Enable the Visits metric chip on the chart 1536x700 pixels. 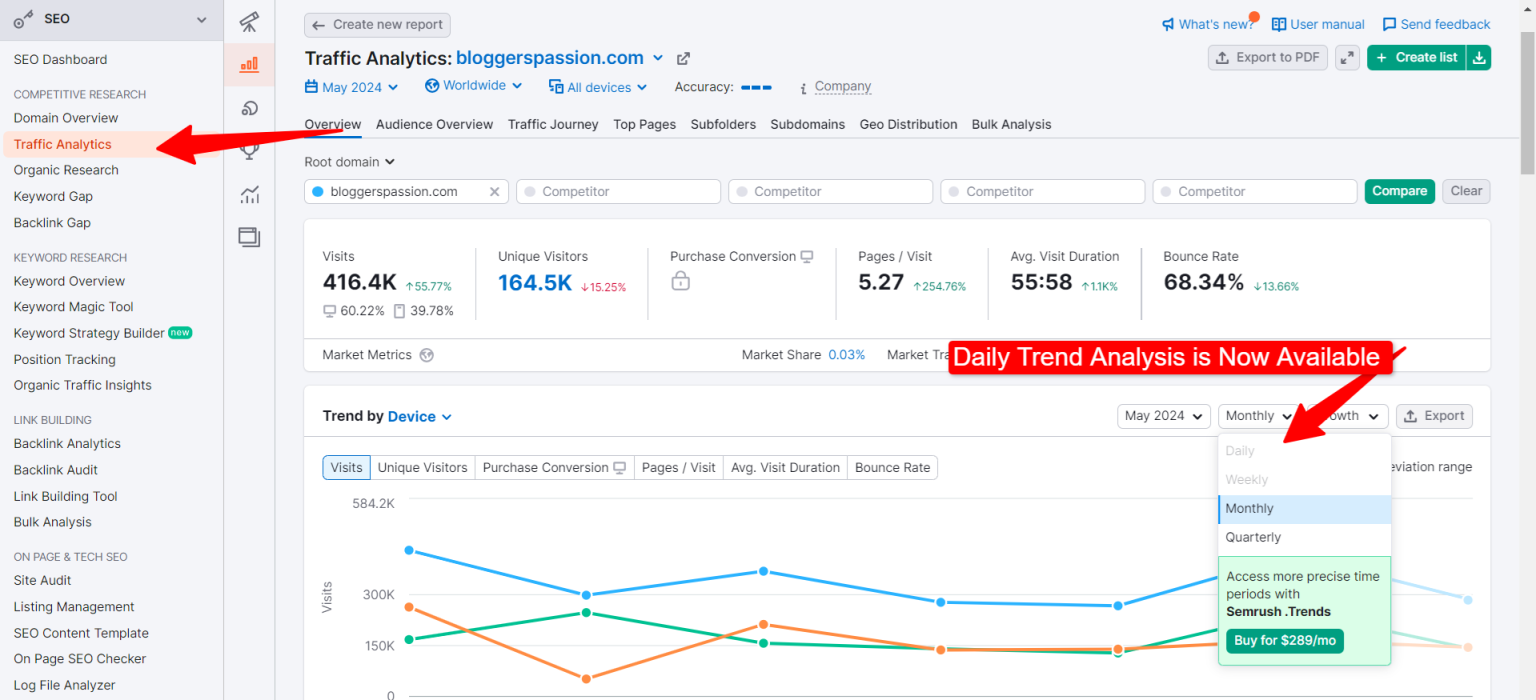pos(346,467)
